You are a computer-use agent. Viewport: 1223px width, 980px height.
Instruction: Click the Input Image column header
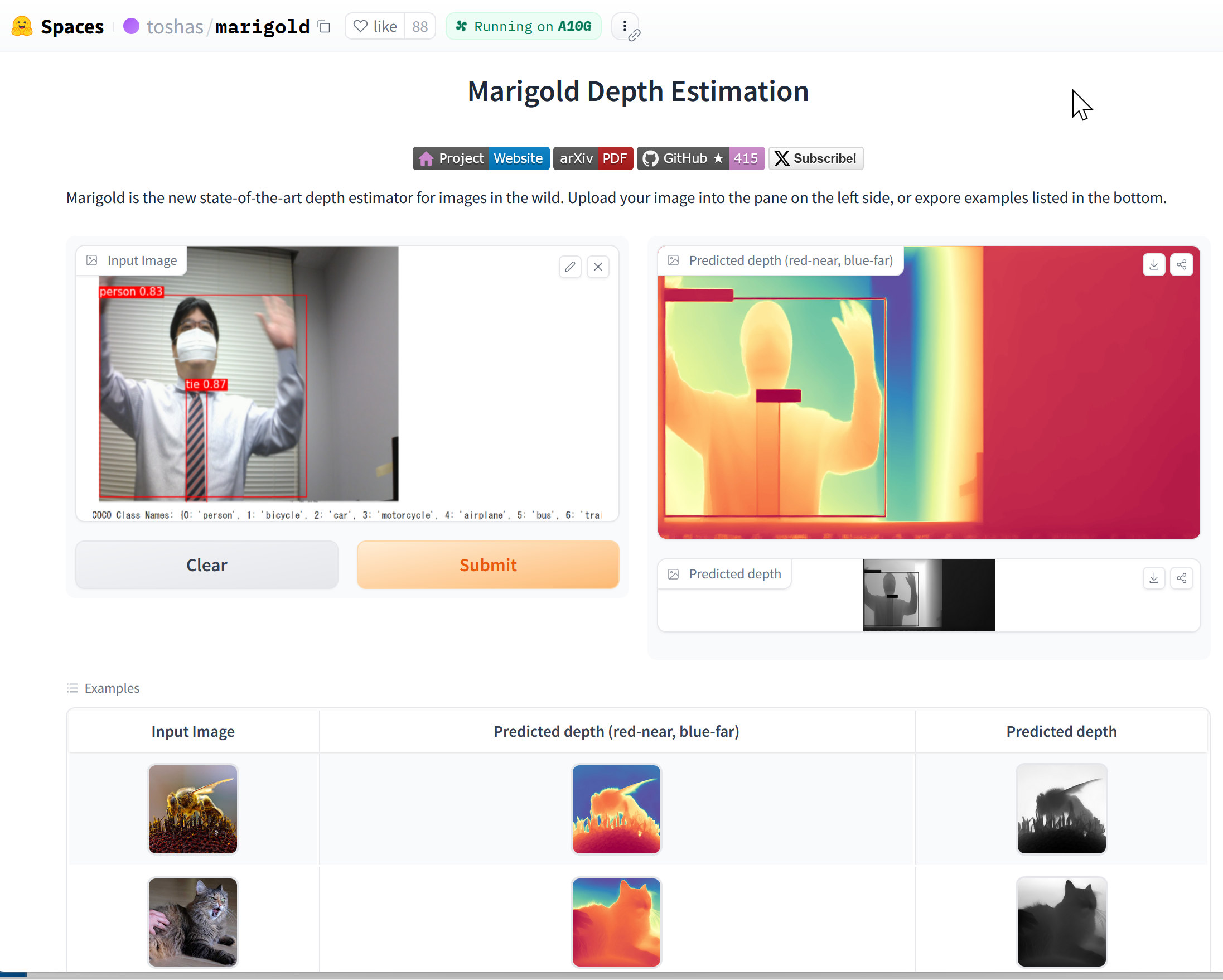tap(193, 731)
